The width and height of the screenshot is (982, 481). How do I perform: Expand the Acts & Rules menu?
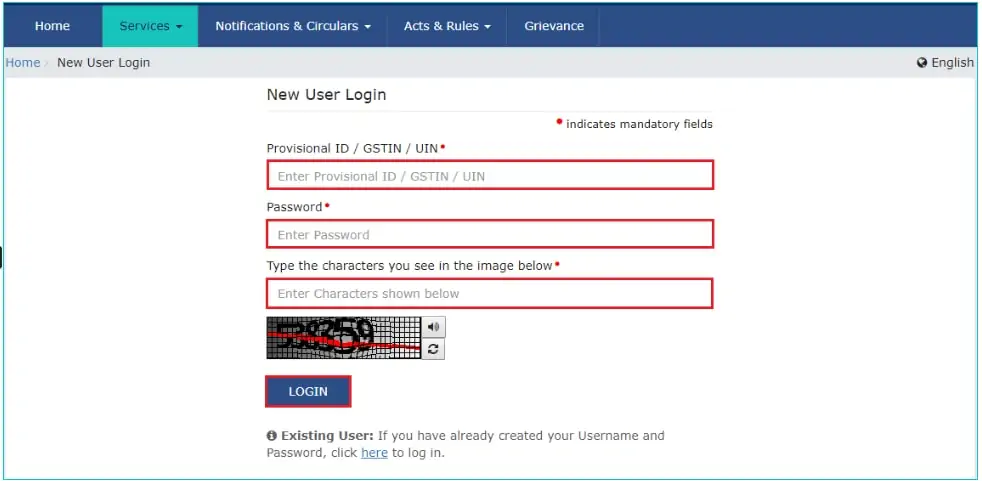[x=447, y=26]
